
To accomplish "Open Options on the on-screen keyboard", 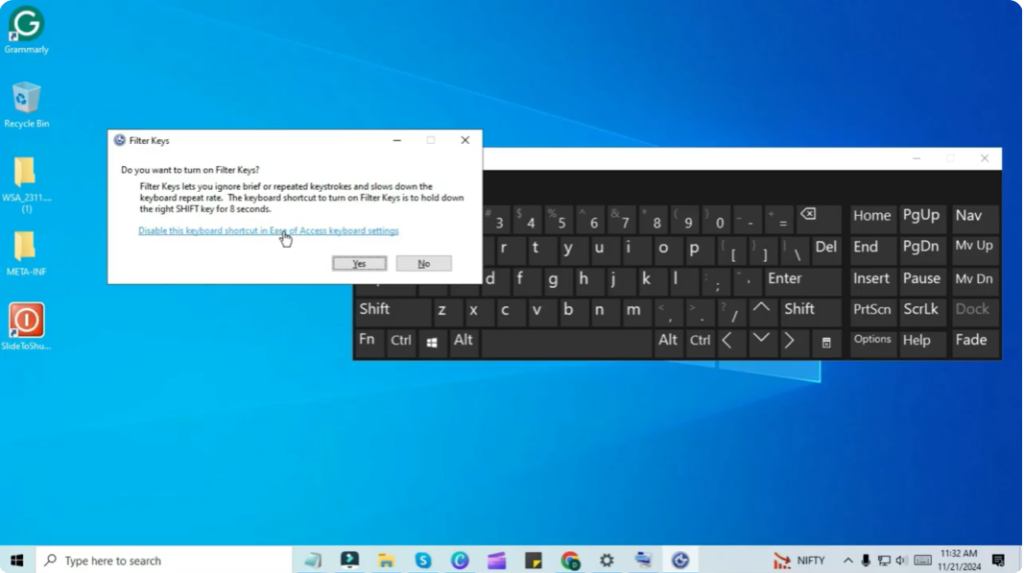I will click(872, 342).
